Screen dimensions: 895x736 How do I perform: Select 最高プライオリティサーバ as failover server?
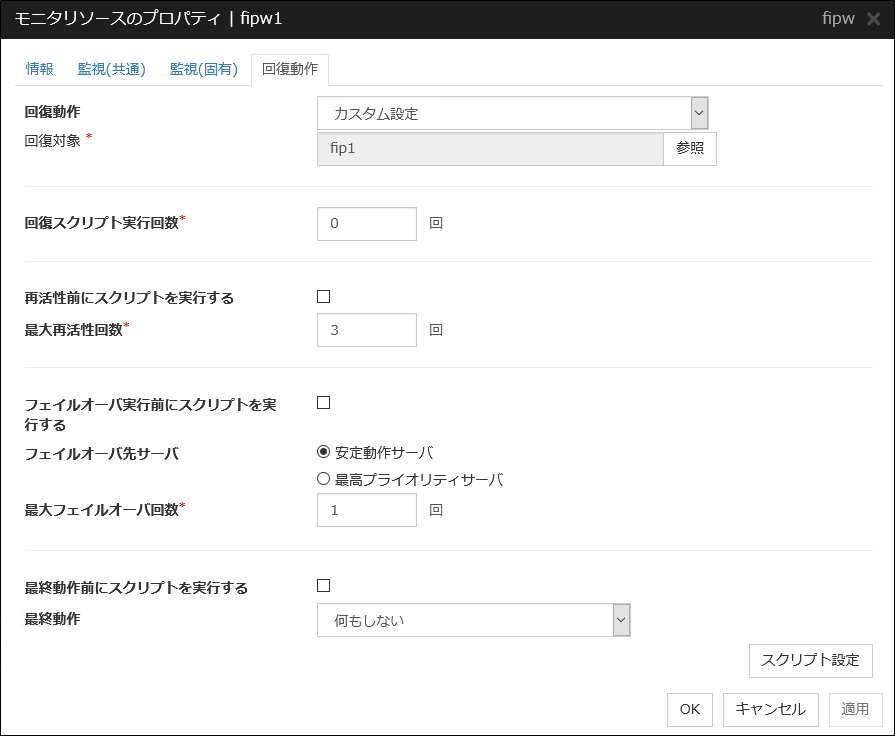point(322,478)
